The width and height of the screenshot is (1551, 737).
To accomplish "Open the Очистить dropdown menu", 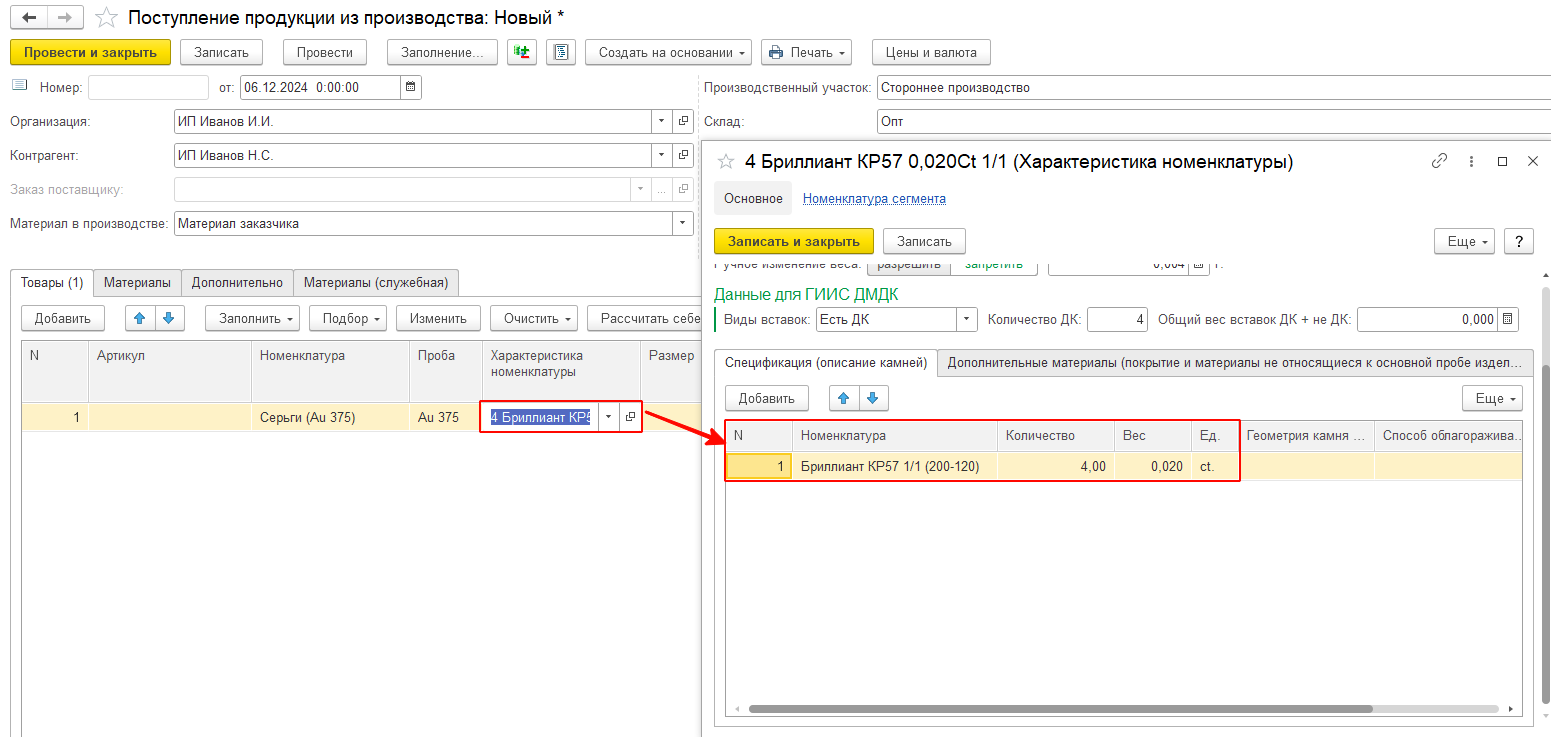I will click(533, 318).
